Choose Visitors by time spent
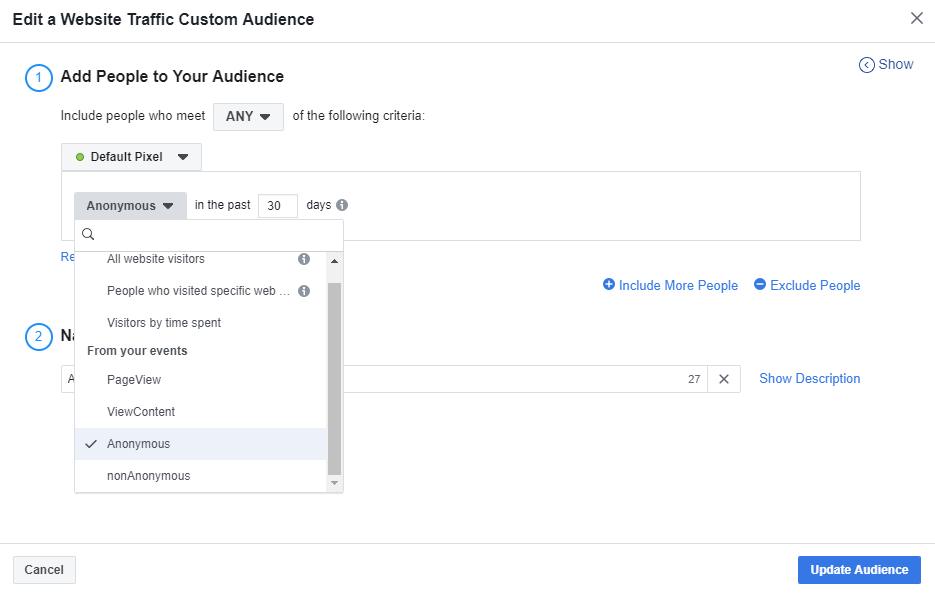 [164, 323]
